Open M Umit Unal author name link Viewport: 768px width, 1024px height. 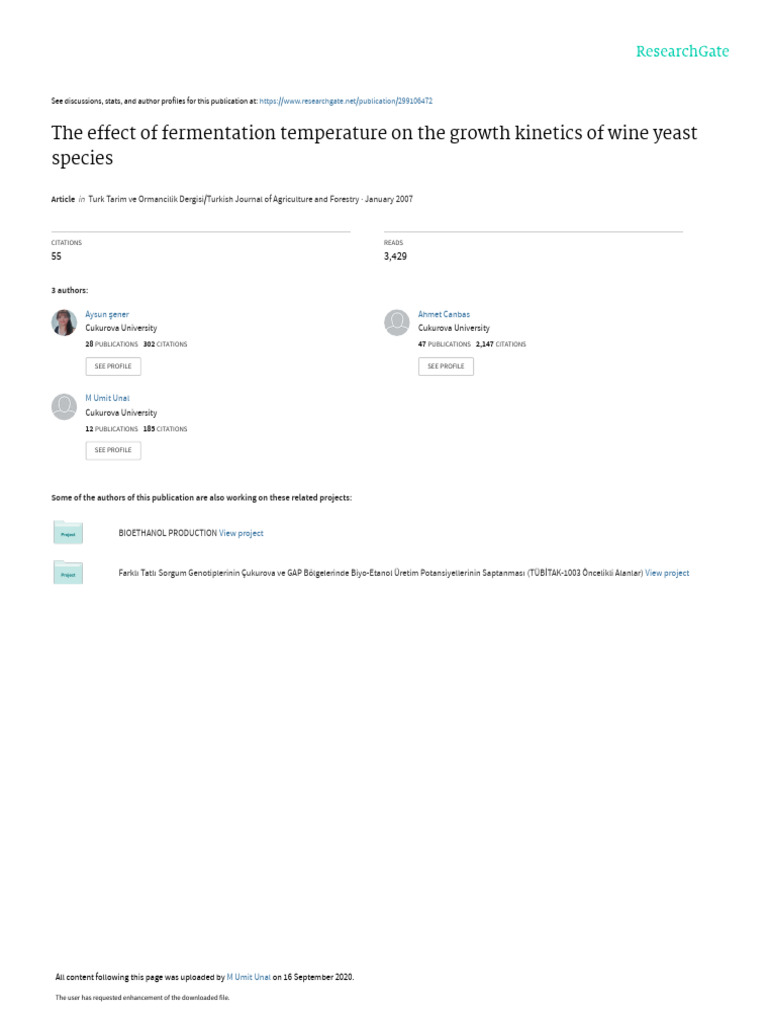click(x=107, y=398)
